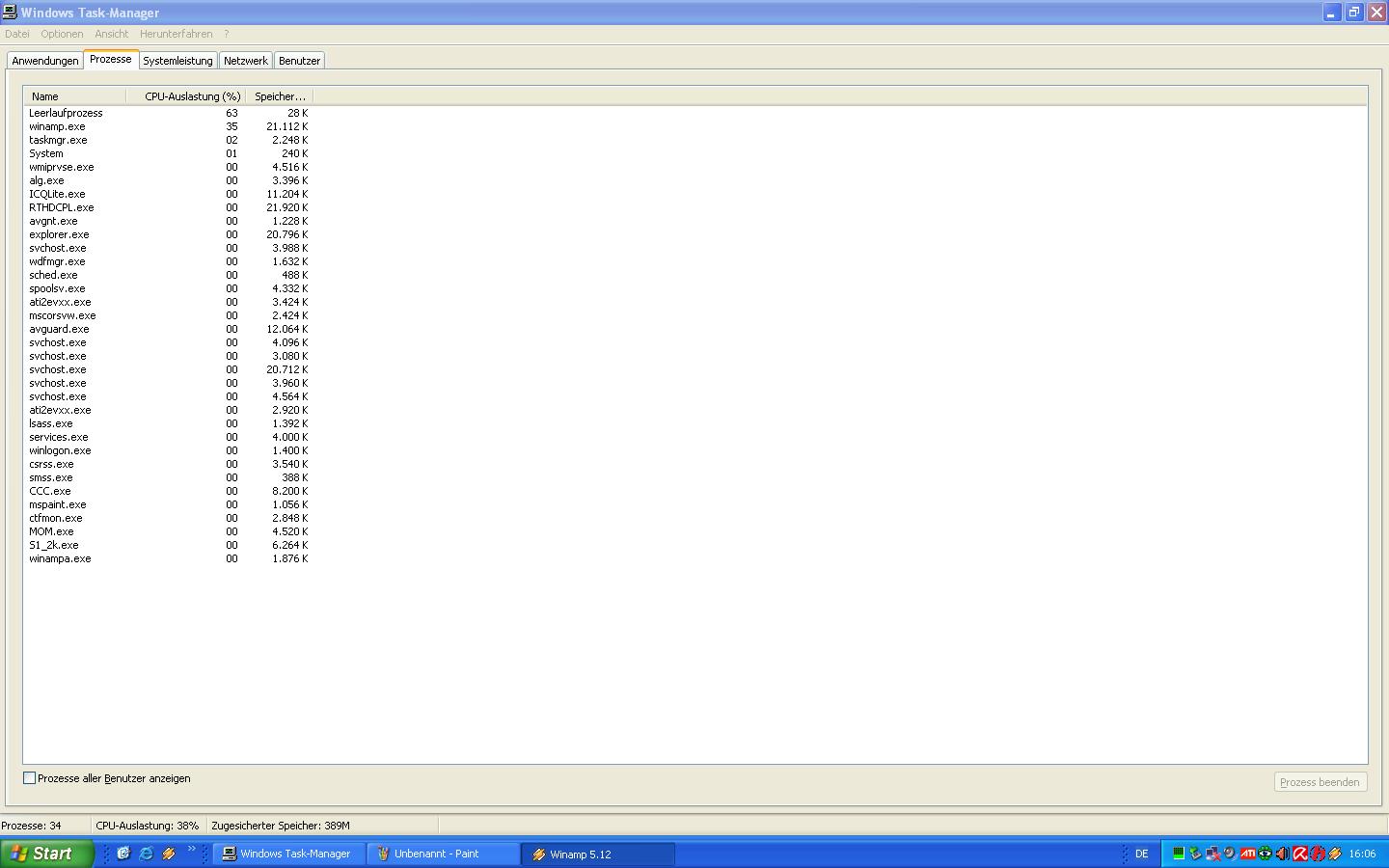This screenshot has height=868, width=1389.
Task: Open the Ansicht menu
Action: pyautogui.click(x=111, y=34)
